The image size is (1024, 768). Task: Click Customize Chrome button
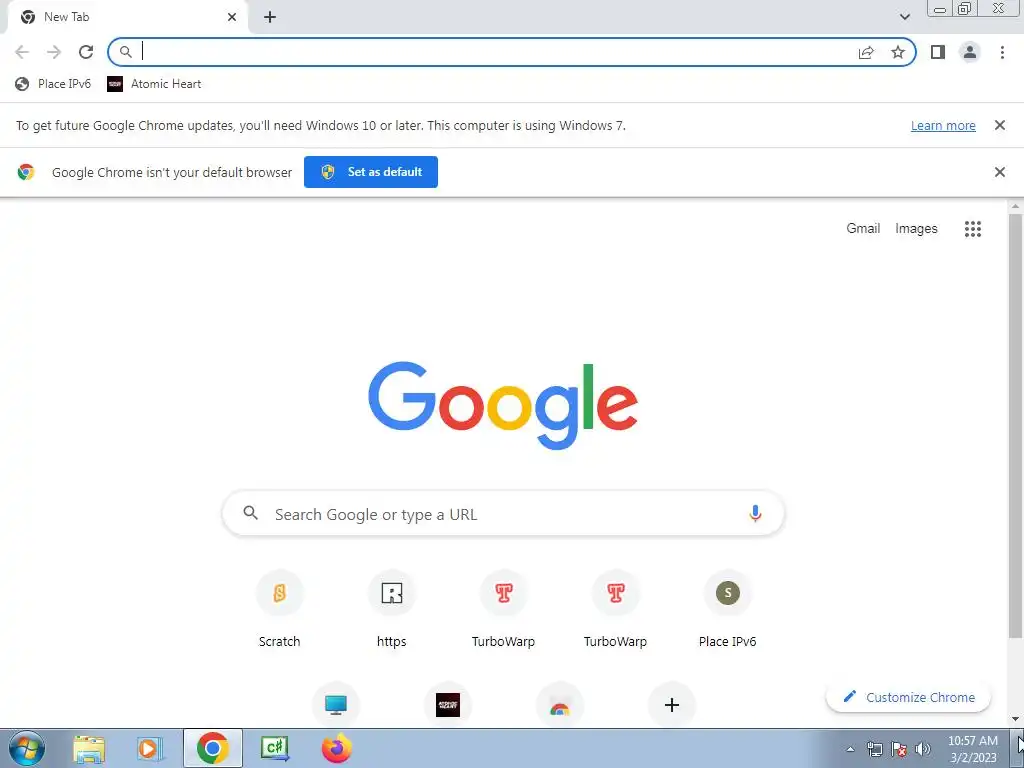coord(908,697)
